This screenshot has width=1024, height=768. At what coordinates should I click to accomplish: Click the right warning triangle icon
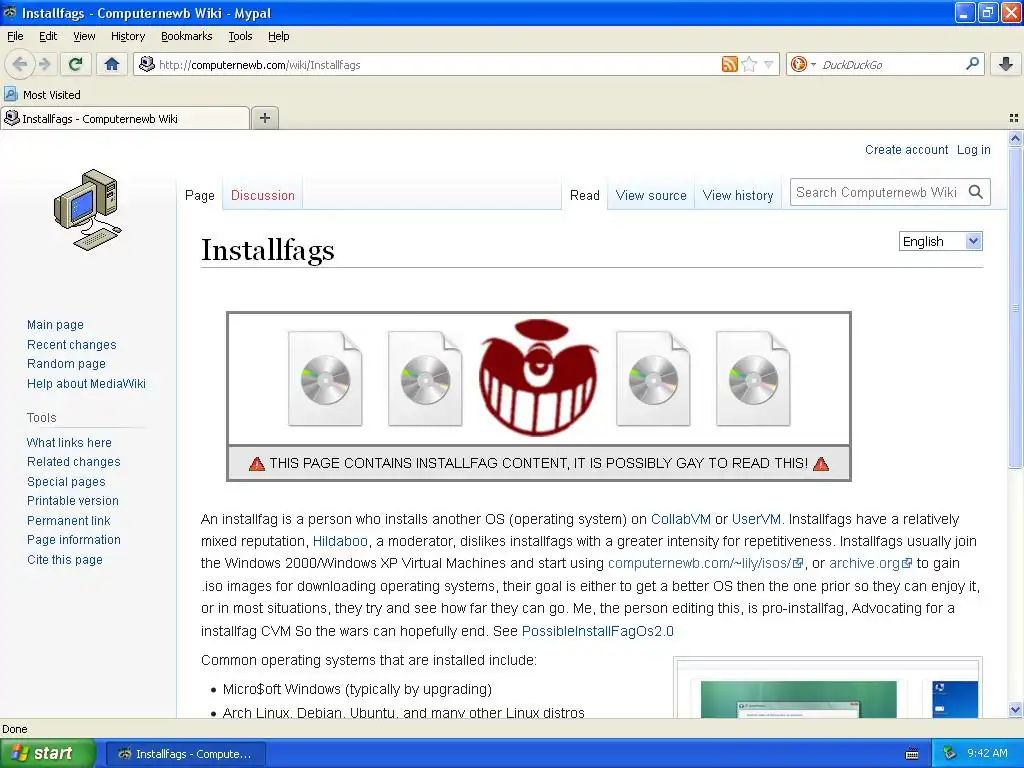click(821, 464)
